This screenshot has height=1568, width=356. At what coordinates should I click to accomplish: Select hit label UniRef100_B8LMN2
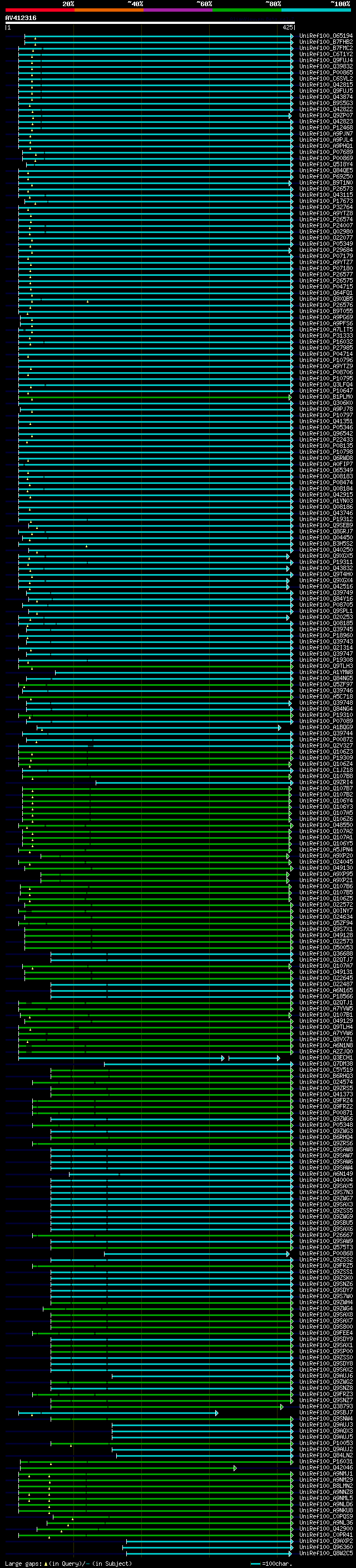[x=325, y=1486]
